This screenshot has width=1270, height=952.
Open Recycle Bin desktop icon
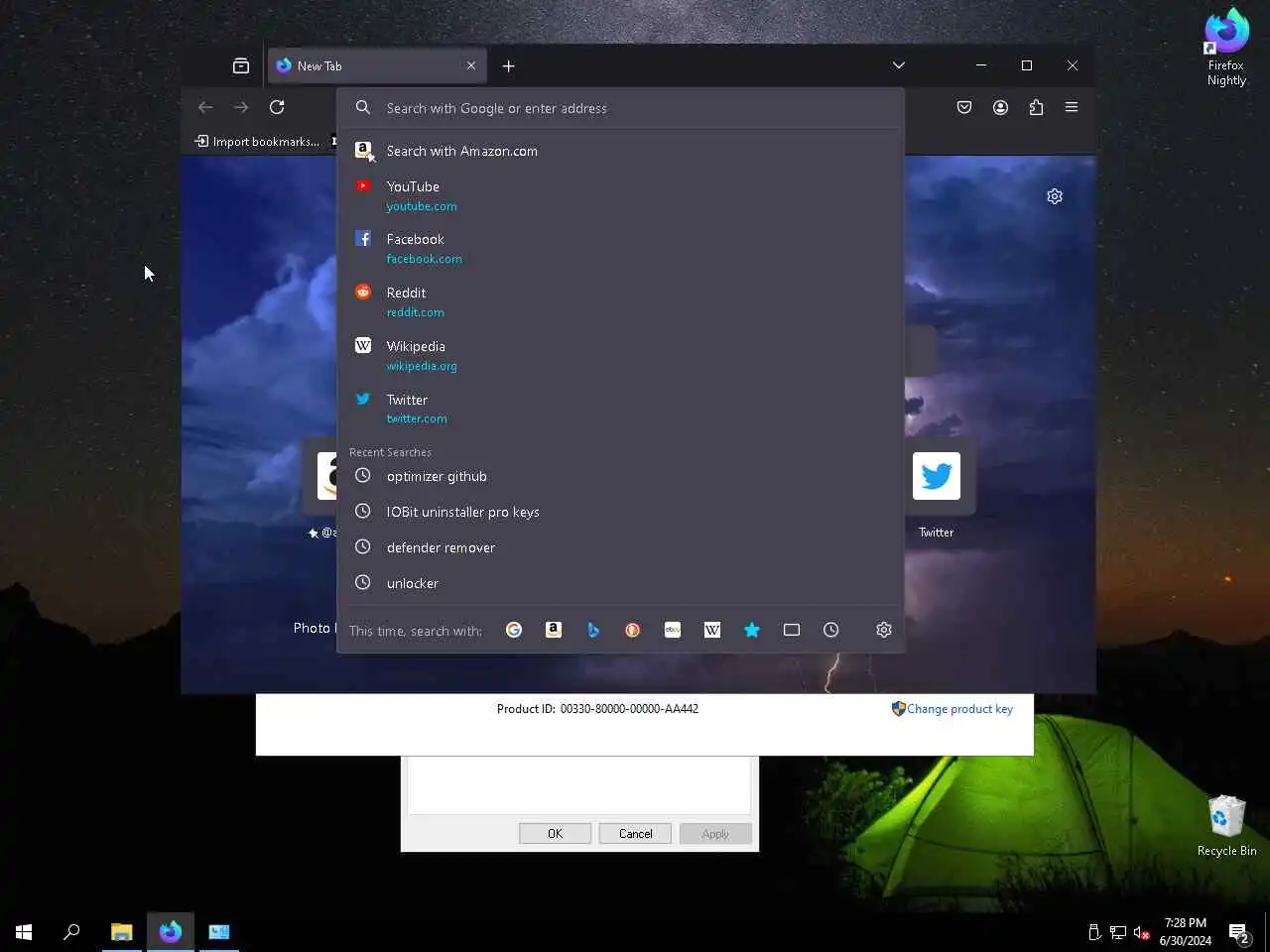coord(1226,825)
